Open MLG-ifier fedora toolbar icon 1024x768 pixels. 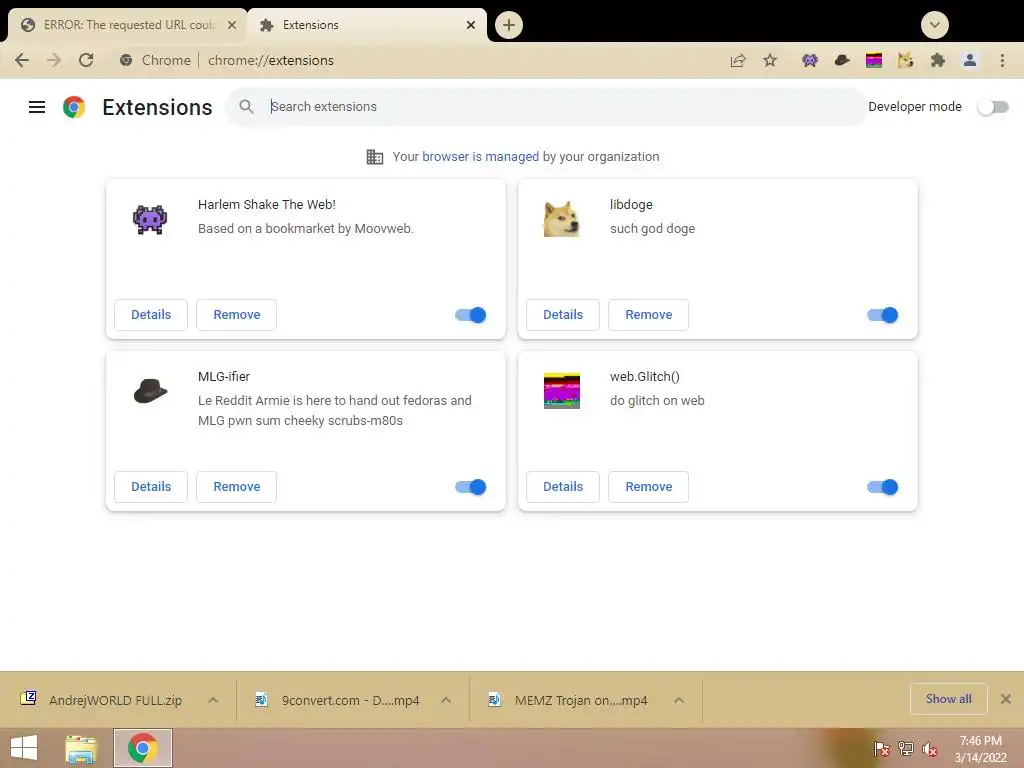click(x=842, y=61)
